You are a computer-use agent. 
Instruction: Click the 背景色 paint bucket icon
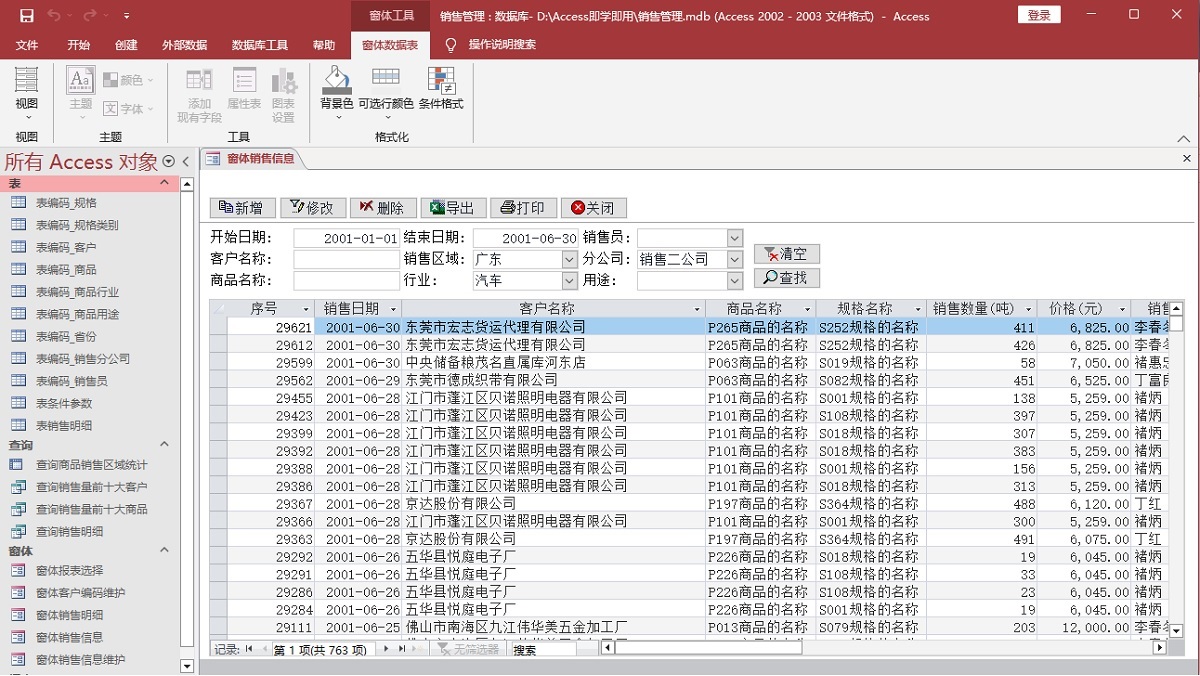pyautogui.click(x=336, y=80)
